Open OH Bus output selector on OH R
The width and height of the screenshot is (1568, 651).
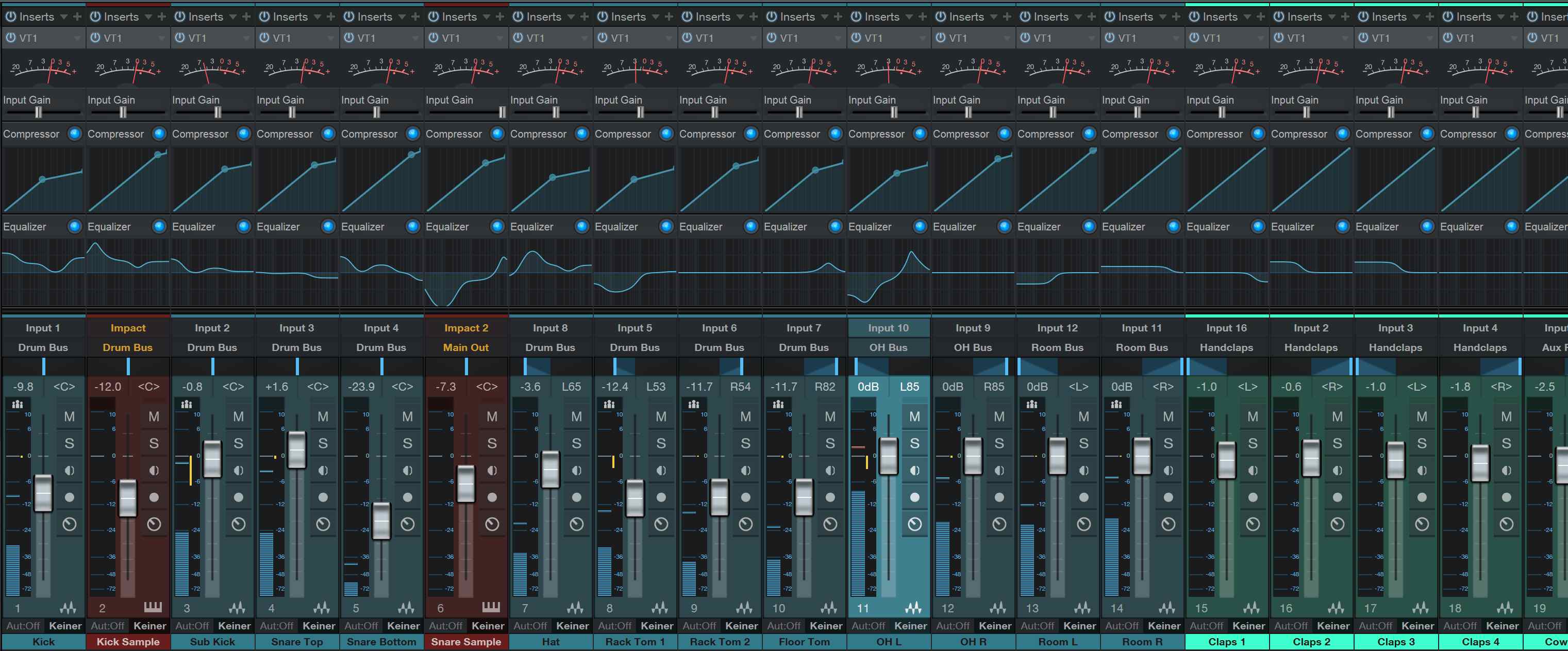point(973,347)
